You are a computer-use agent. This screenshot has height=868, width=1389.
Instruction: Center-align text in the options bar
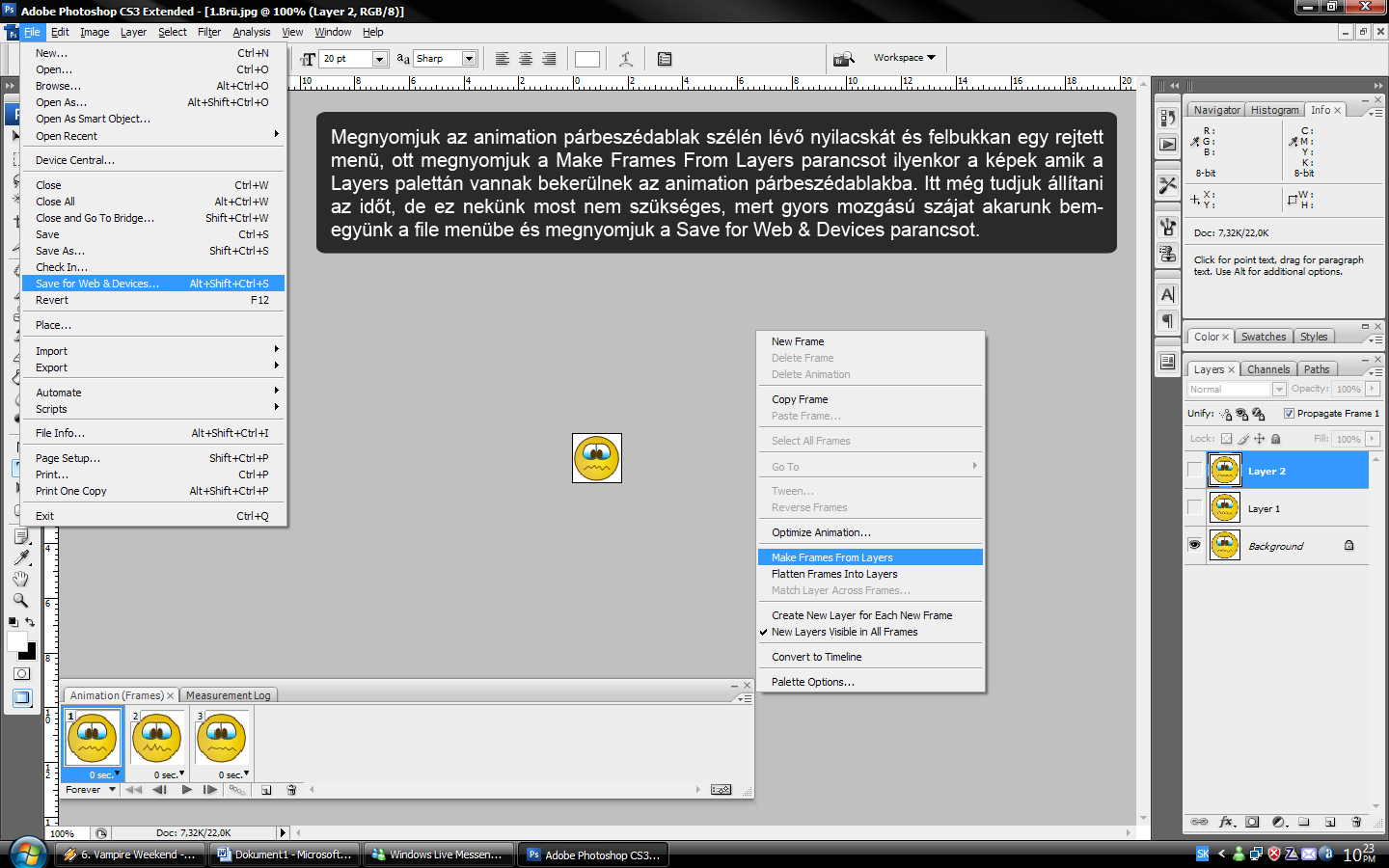pyautogui.click(x=526, y=59)
